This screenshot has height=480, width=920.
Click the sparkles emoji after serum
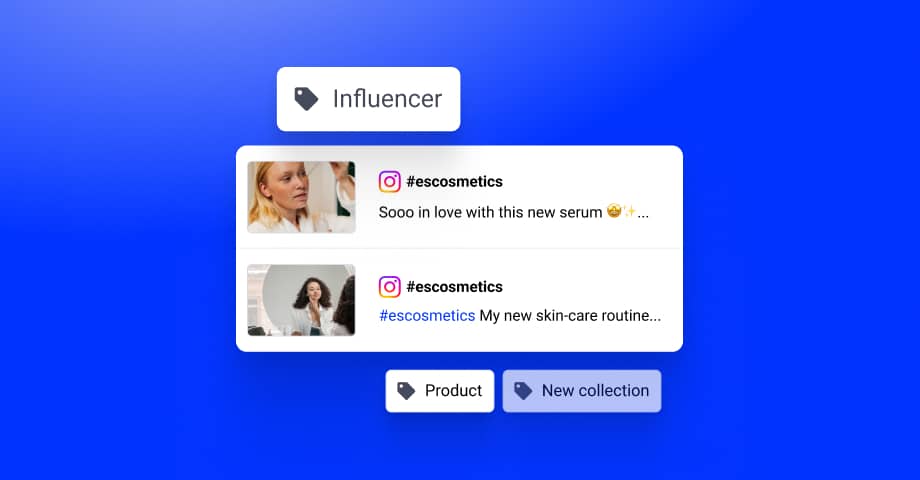[x=630, y=211]
